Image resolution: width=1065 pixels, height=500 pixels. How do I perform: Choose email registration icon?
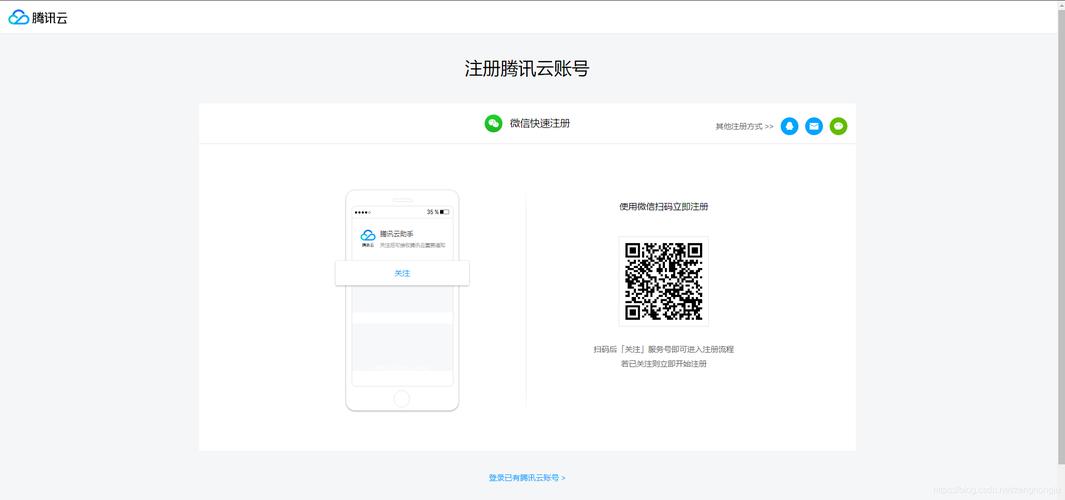[814, 126]
